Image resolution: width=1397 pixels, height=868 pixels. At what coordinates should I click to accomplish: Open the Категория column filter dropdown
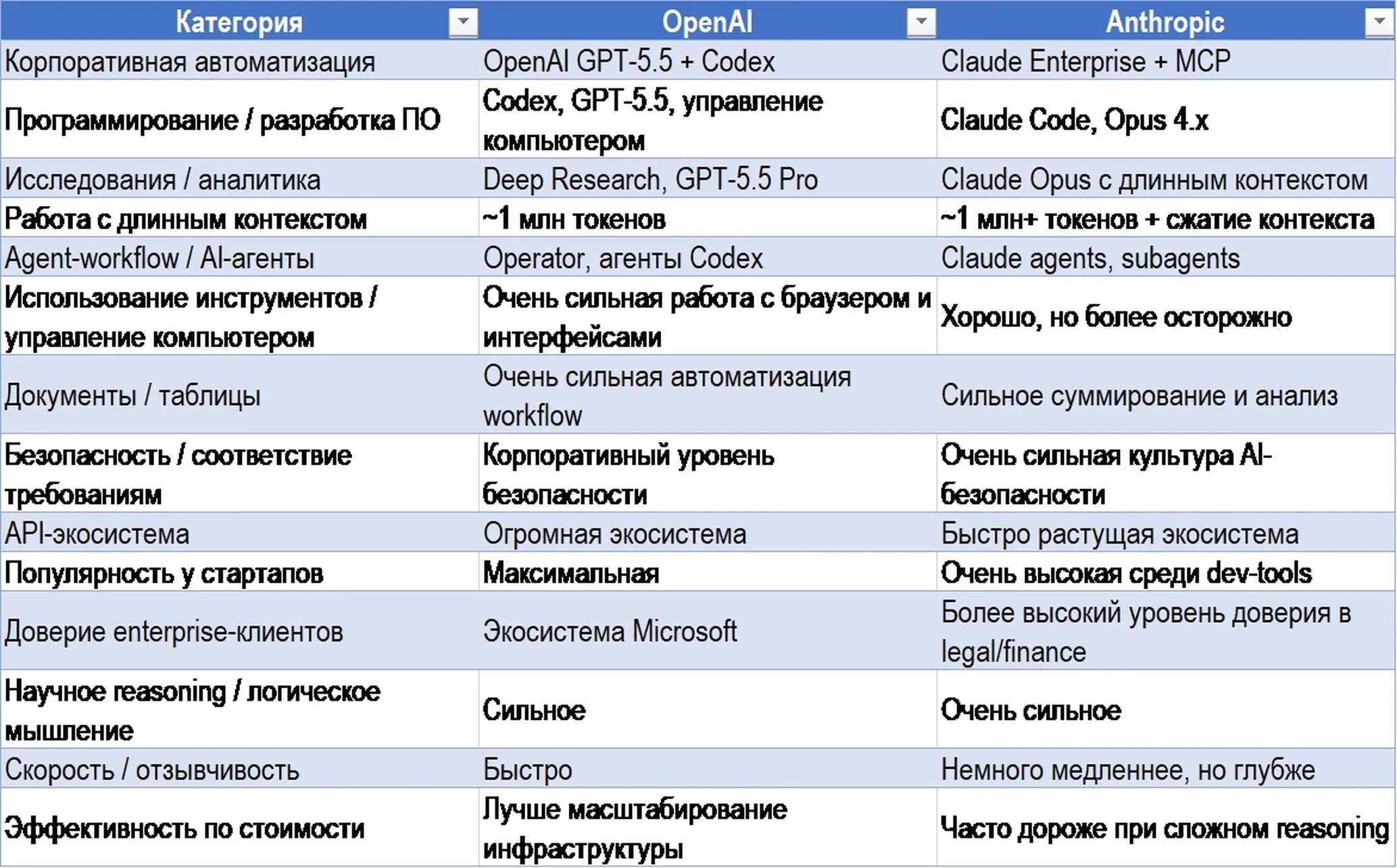coord(463,22)
